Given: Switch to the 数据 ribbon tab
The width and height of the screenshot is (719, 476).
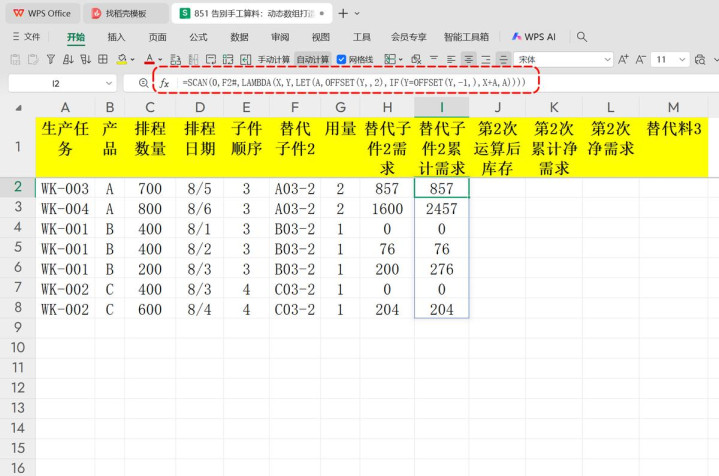Looking at the screenshot, I should coord(239,37).
